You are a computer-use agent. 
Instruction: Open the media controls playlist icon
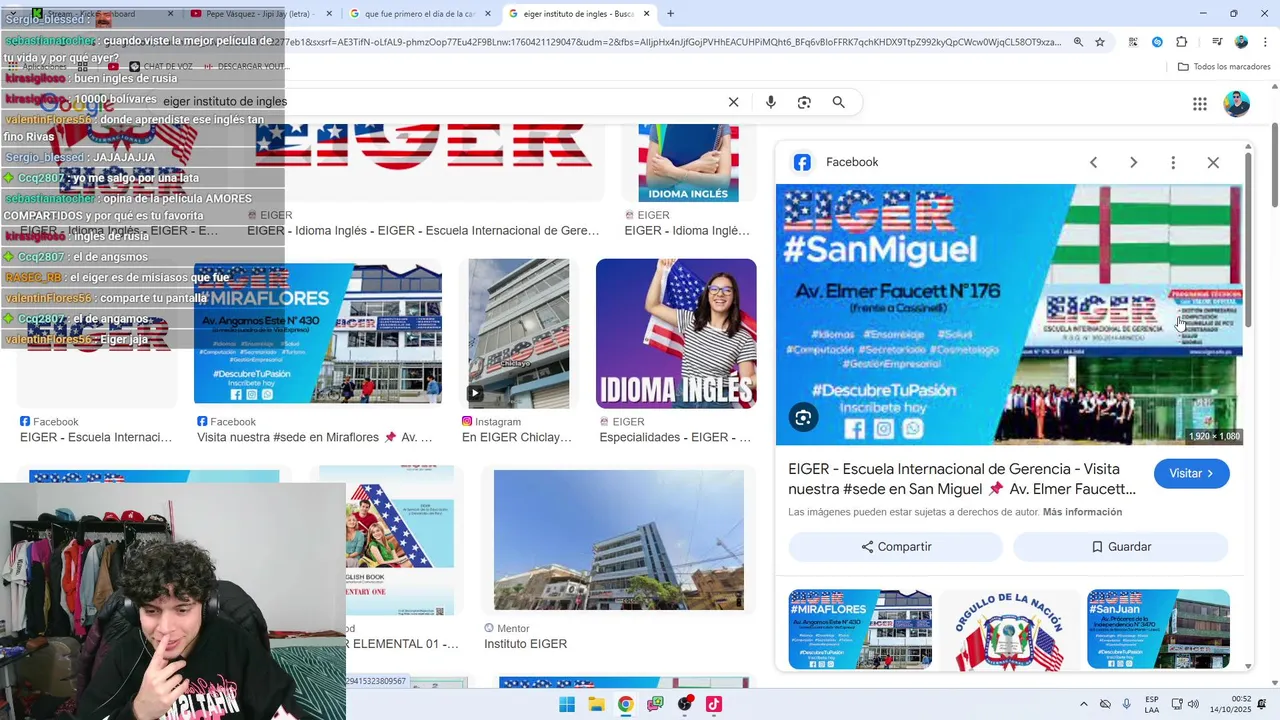tap(1217, 42)
